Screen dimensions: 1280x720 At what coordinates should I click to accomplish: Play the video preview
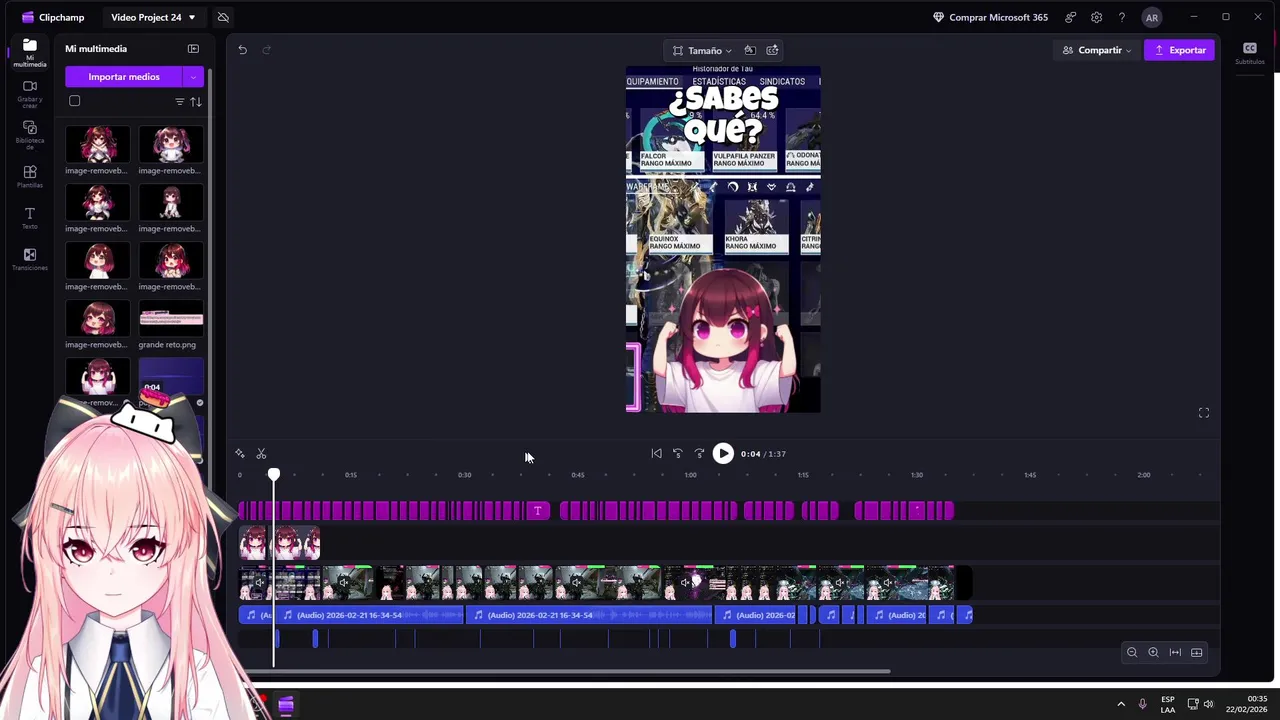click(x=723, y=454)
